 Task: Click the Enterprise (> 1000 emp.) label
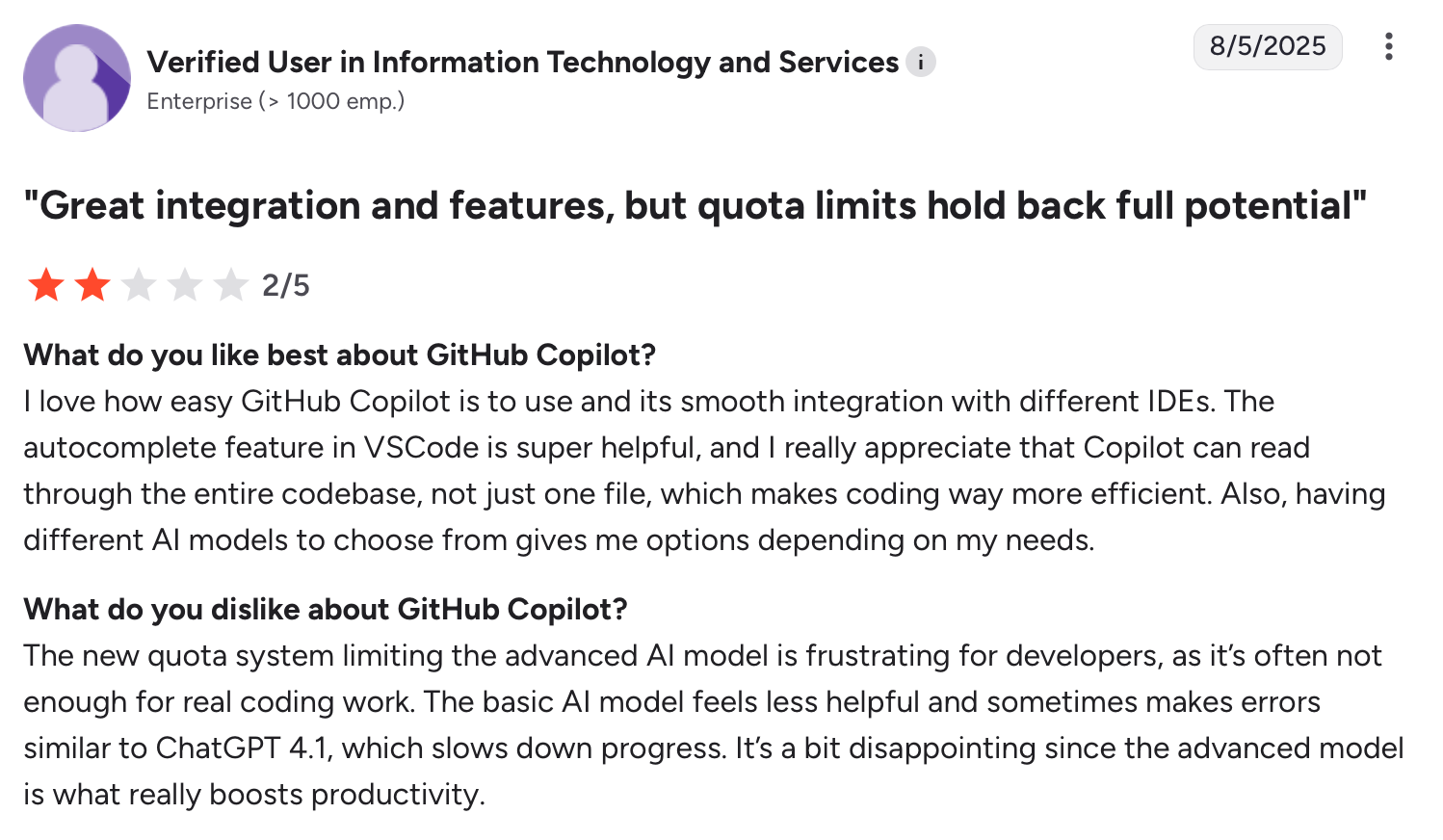[275, 101]
